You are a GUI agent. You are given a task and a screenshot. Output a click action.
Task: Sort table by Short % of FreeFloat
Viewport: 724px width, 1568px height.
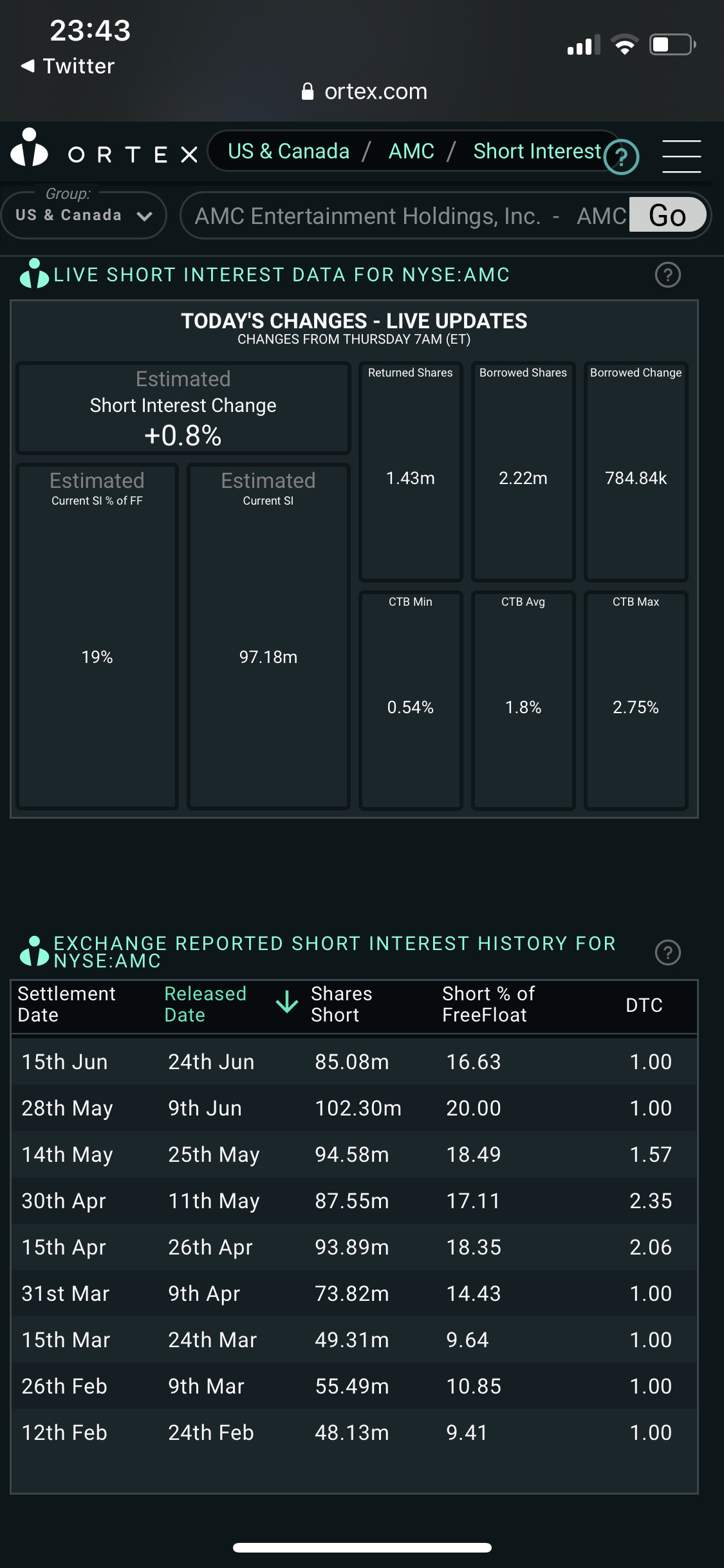point(488,1004)
